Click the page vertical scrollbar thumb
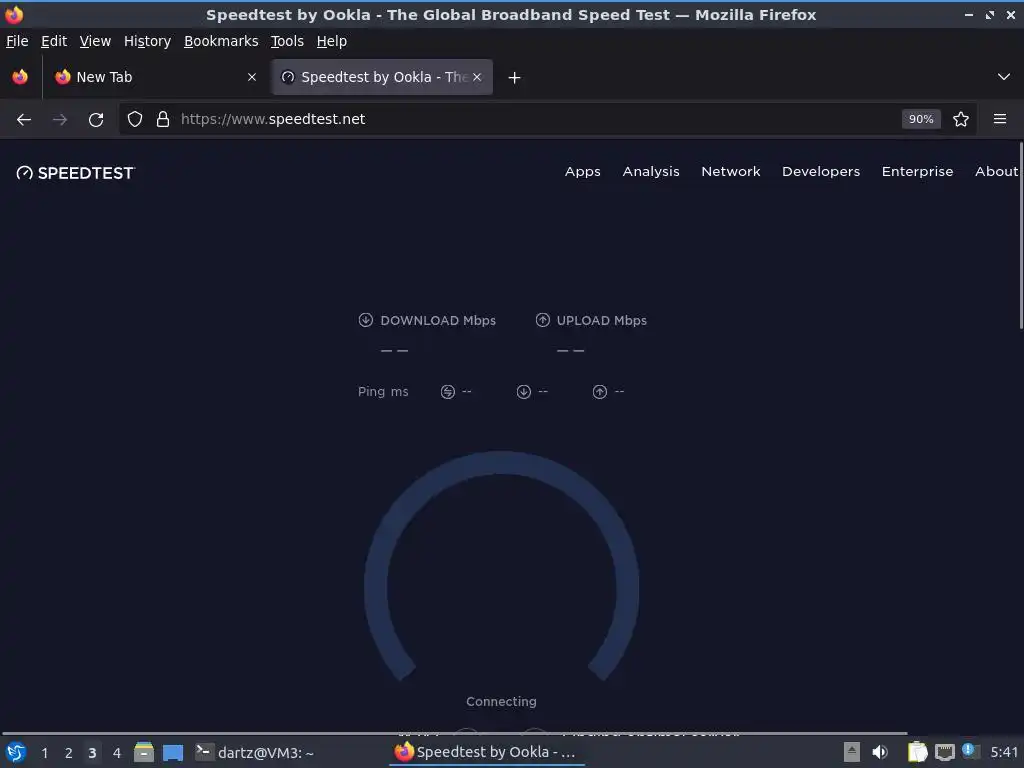1024x768 pixels. (1021, 235)
